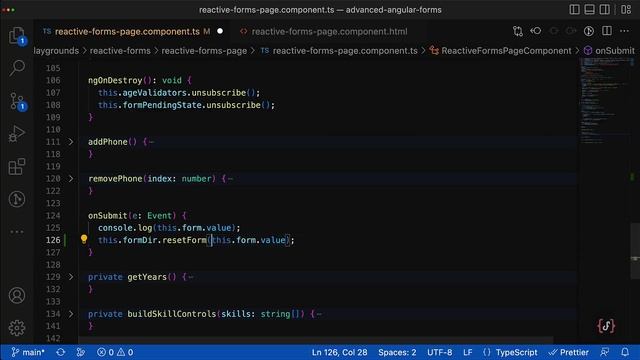The image size is (640, 360).
Task: Open editor More Actions ellipsis
Action: coord(624,31)
